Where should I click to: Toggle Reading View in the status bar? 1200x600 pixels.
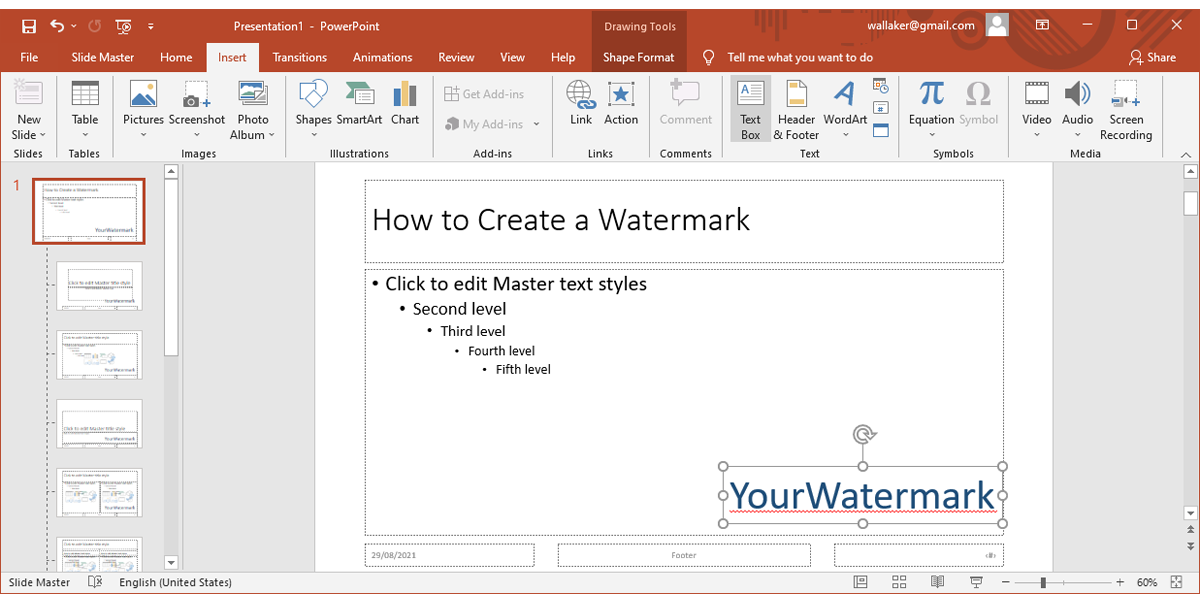click(x=936, y=581)
